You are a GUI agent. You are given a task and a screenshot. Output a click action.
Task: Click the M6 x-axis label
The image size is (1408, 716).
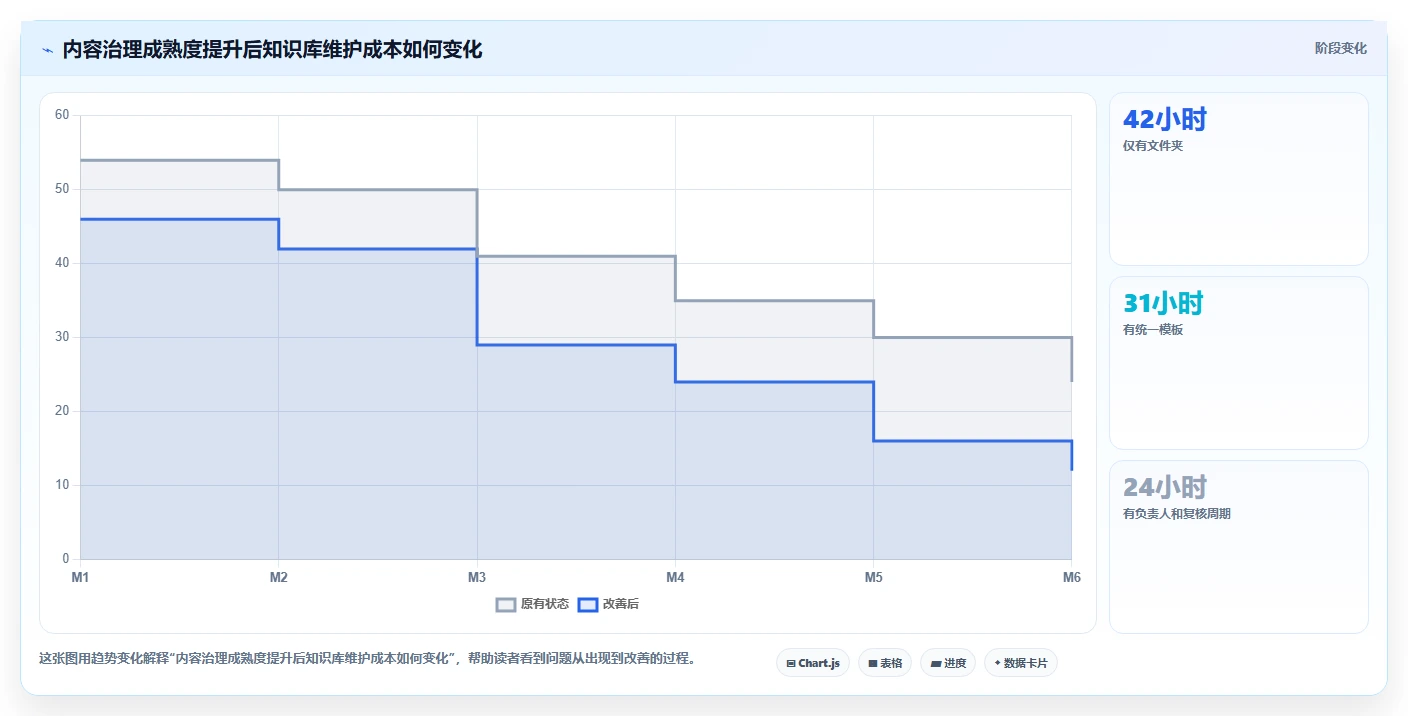[1071, 578]
